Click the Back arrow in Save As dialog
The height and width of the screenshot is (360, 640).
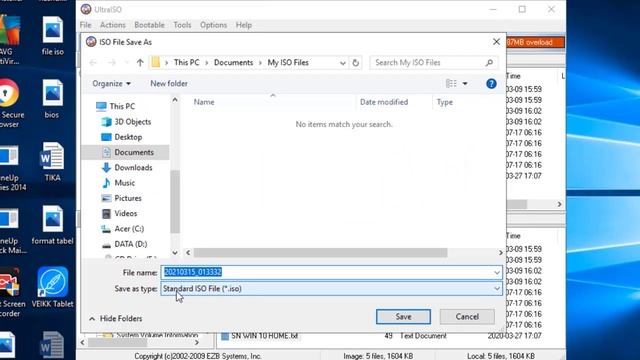pyautogui.click(x=93, y=62)
